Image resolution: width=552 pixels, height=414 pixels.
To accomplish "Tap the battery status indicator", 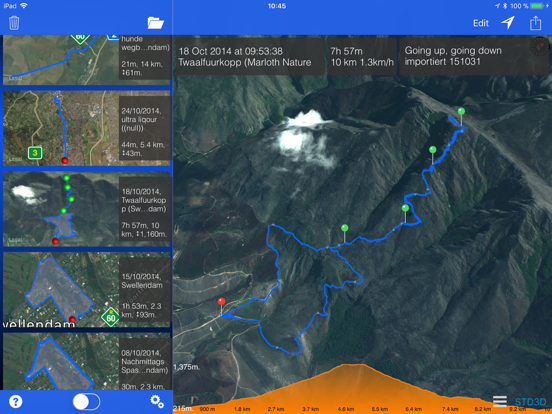I will click(537, 6).
